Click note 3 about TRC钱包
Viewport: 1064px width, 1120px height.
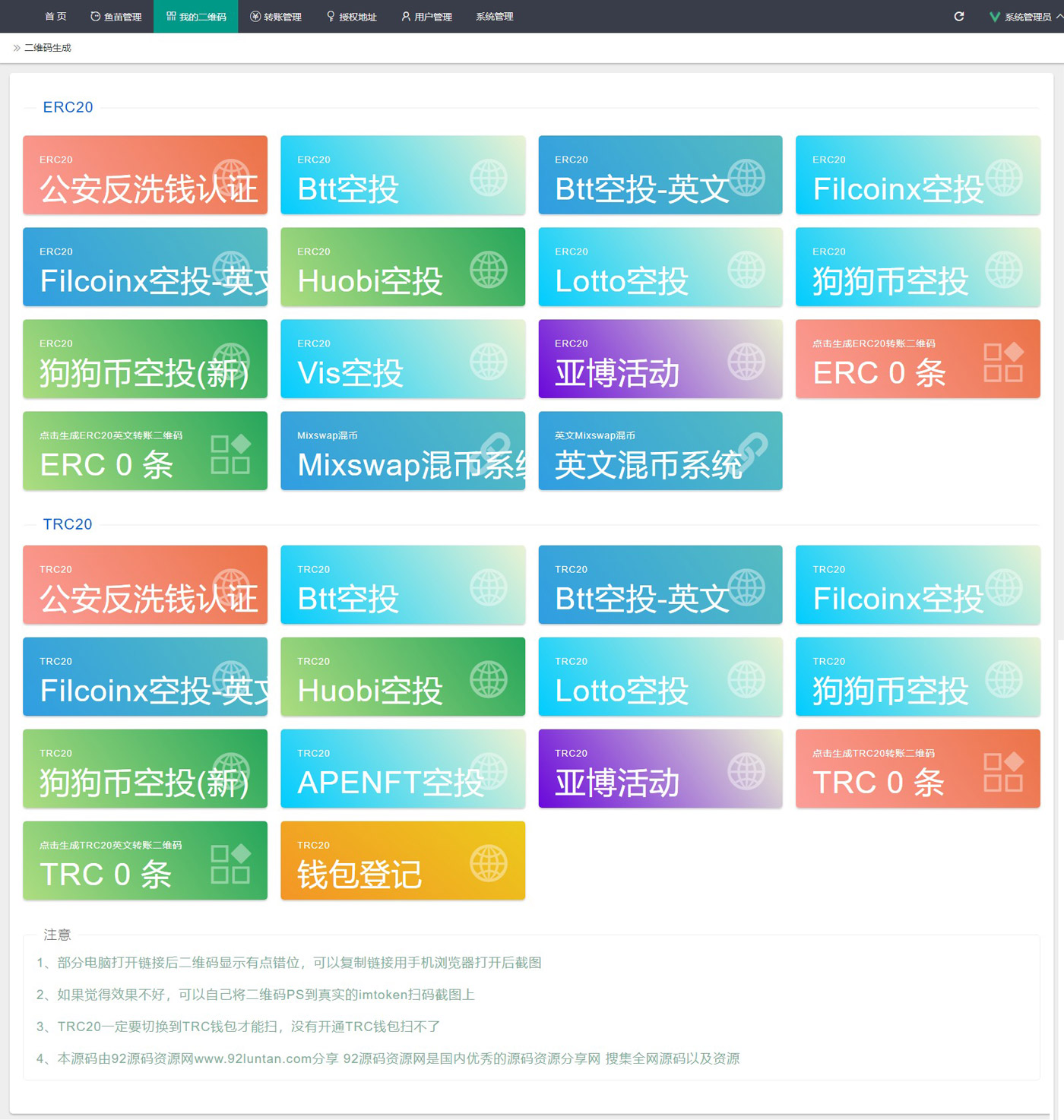(x=239, y=1027)
